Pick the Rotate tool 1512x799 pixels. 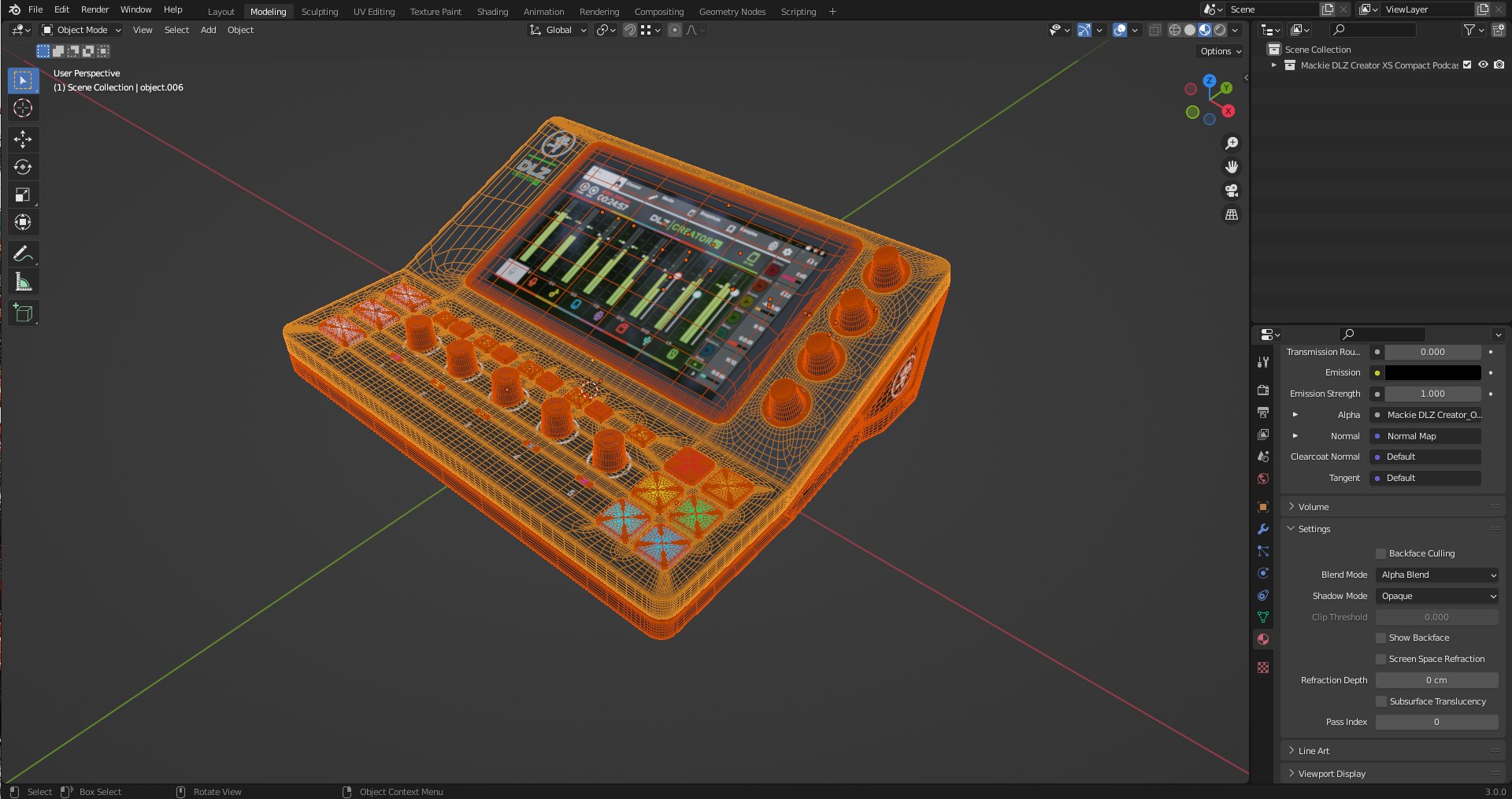pyautogui.click(x=23, y=167)
